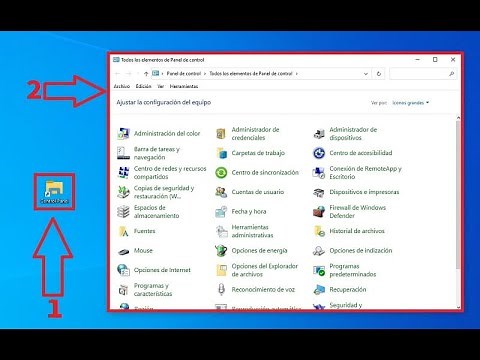Screen dimensions: 480x360
Task: Open the Historial de archivos icon
Action: [x=319, y=231]
